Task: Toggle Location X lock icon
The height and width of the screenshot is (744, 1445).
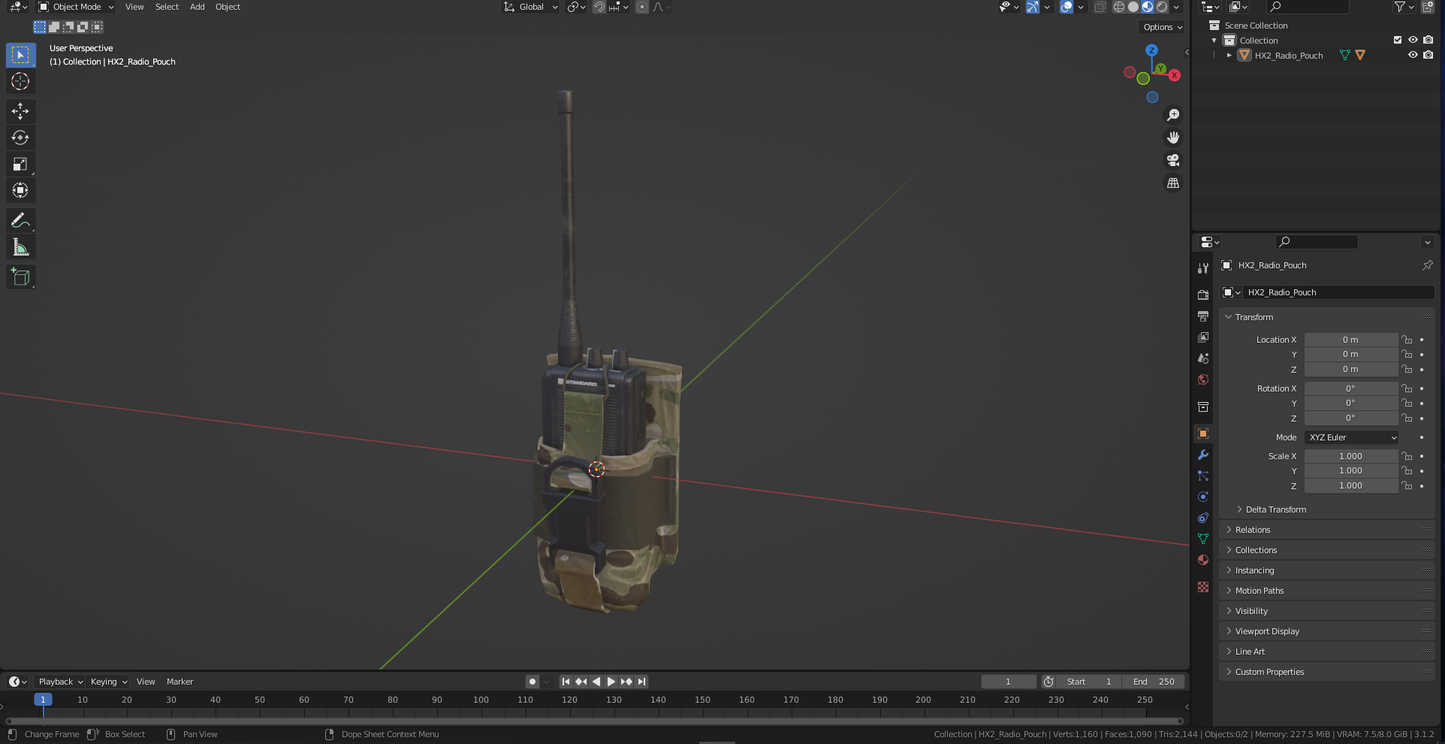Action: pyautogui.click(x=1407, y=340)
